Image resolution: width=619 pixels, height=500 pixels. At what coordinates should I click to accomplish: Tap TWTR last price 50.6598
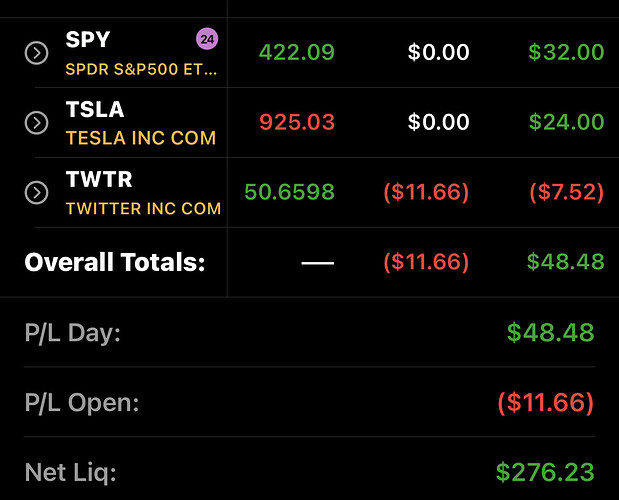[289, 192]
